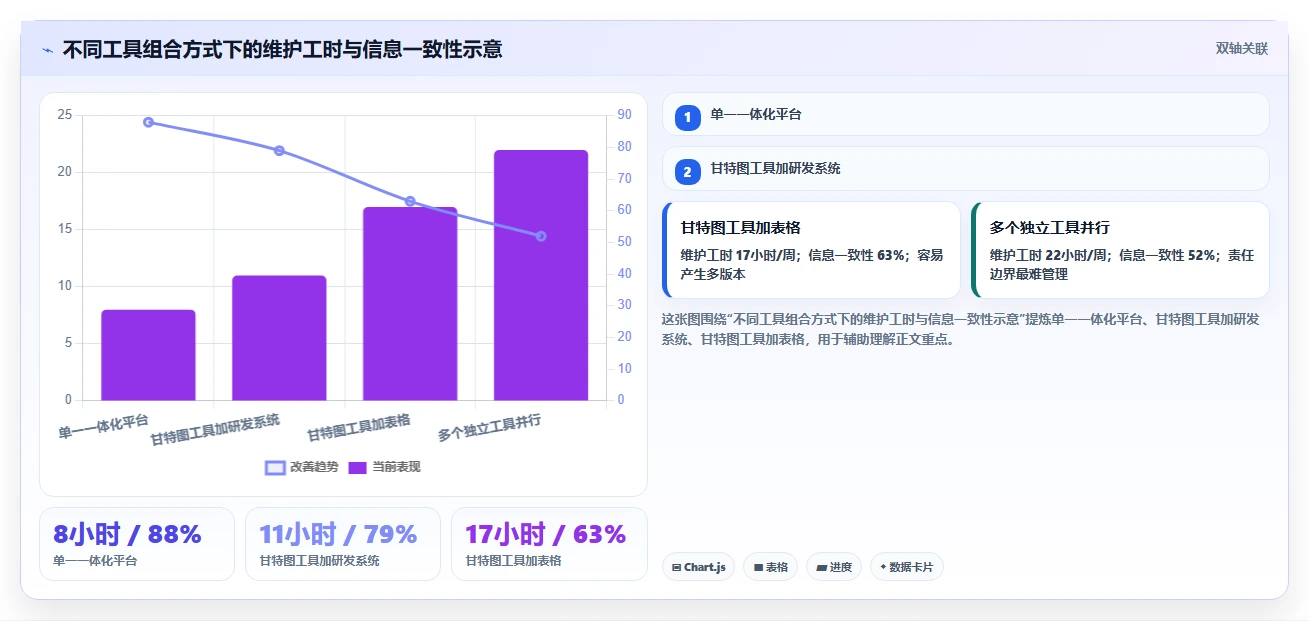This screenshot has height=621, width=1309.
Task: Select the 数据卡片 tag
Action: 906,567
